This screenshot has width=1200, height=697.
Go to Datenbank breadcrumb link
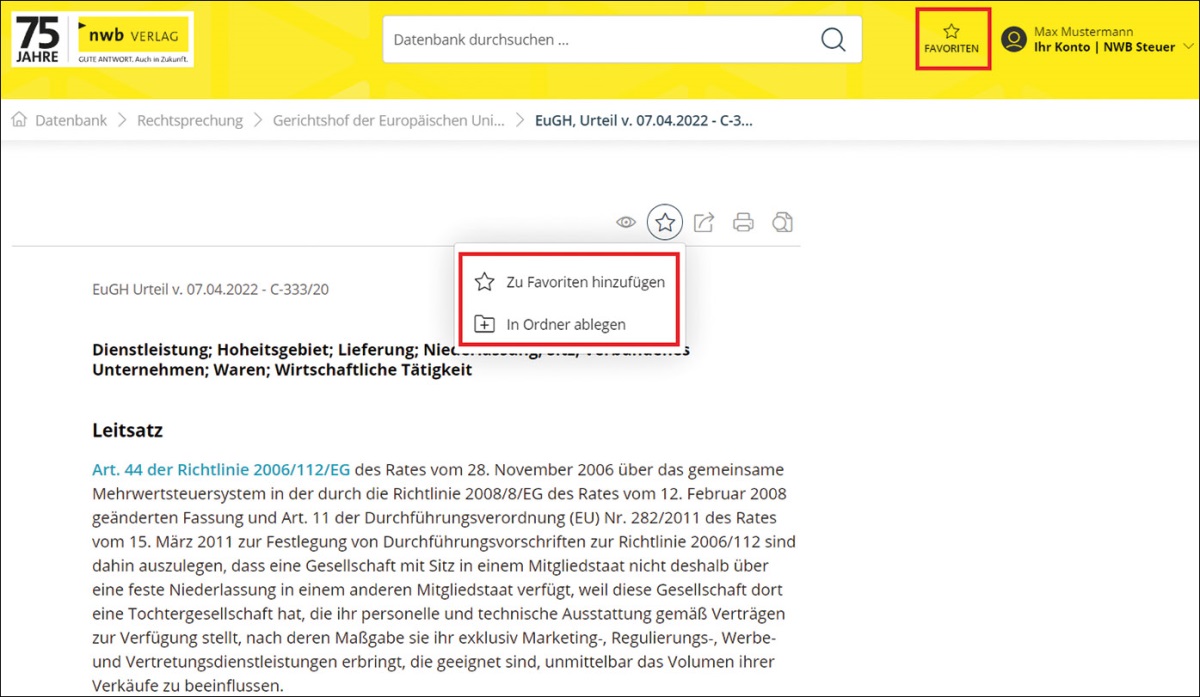click(x=71, y=120)
